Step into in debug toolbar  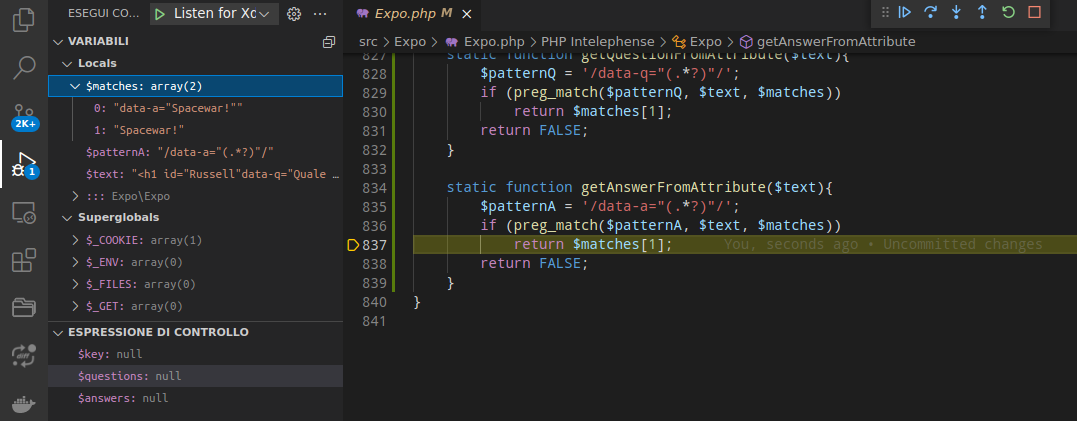coord(956,12)
